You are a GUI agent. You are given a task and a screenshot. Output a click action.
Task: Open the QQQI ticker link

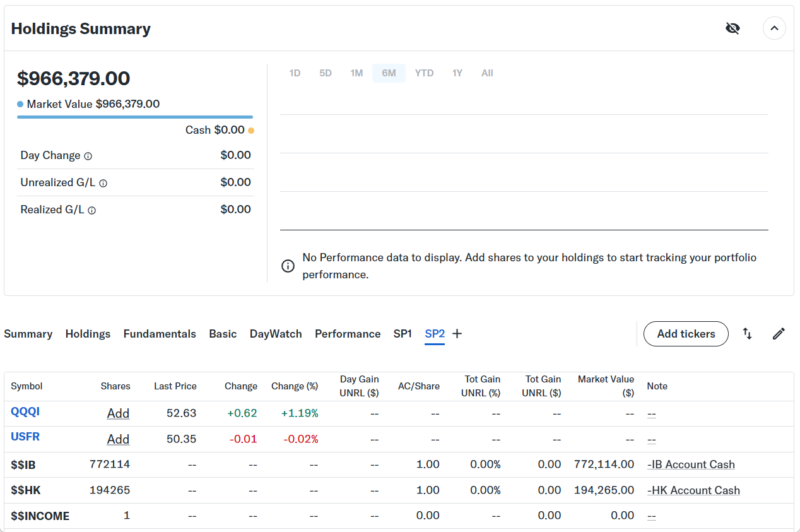pyautogui.click(x=25, y=412)
